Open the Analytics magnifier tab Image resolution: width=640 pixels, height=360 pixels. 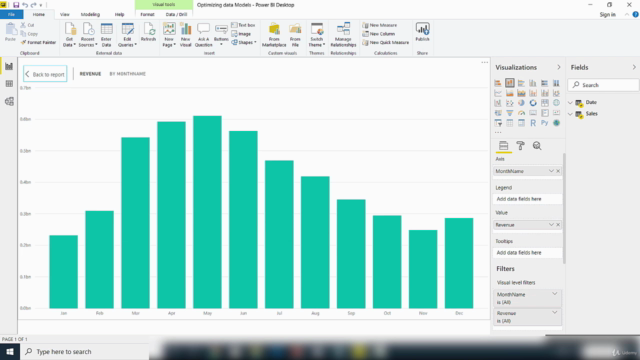click(537, 146)
